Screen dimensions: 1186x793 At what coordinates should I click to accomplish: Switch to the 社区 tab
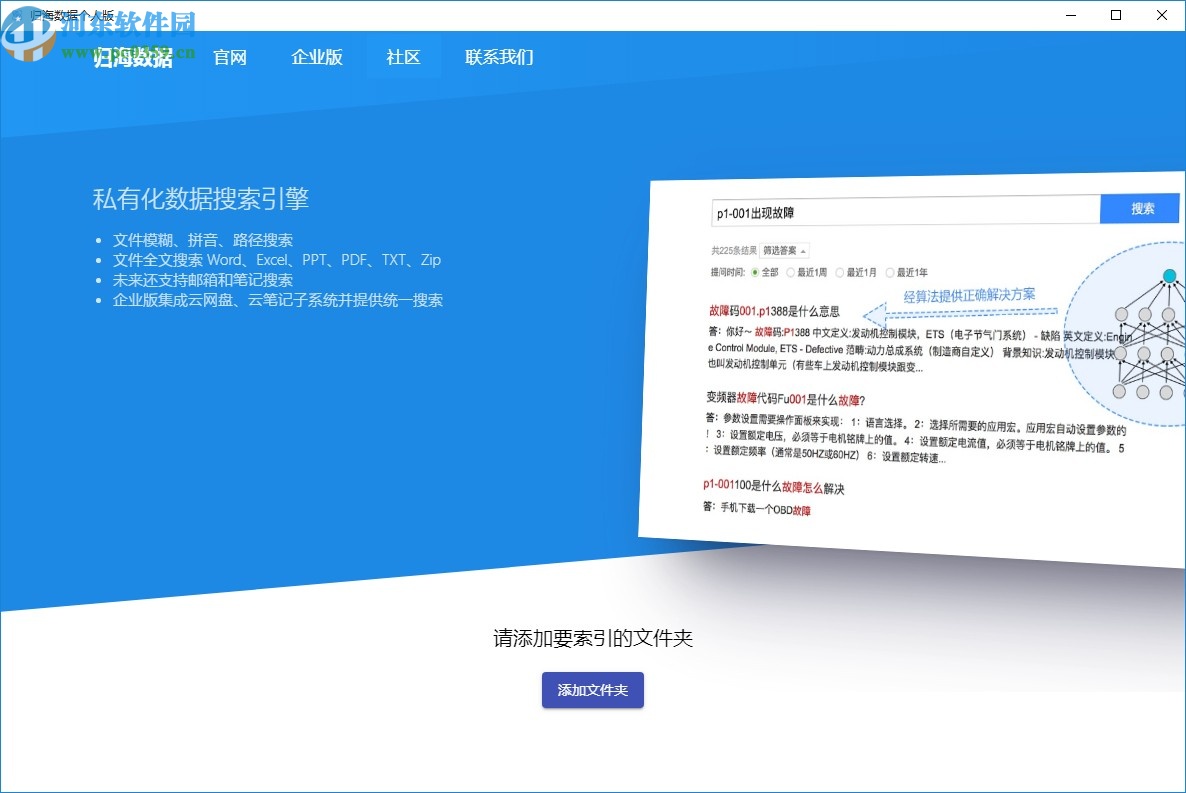click(403, 57)
